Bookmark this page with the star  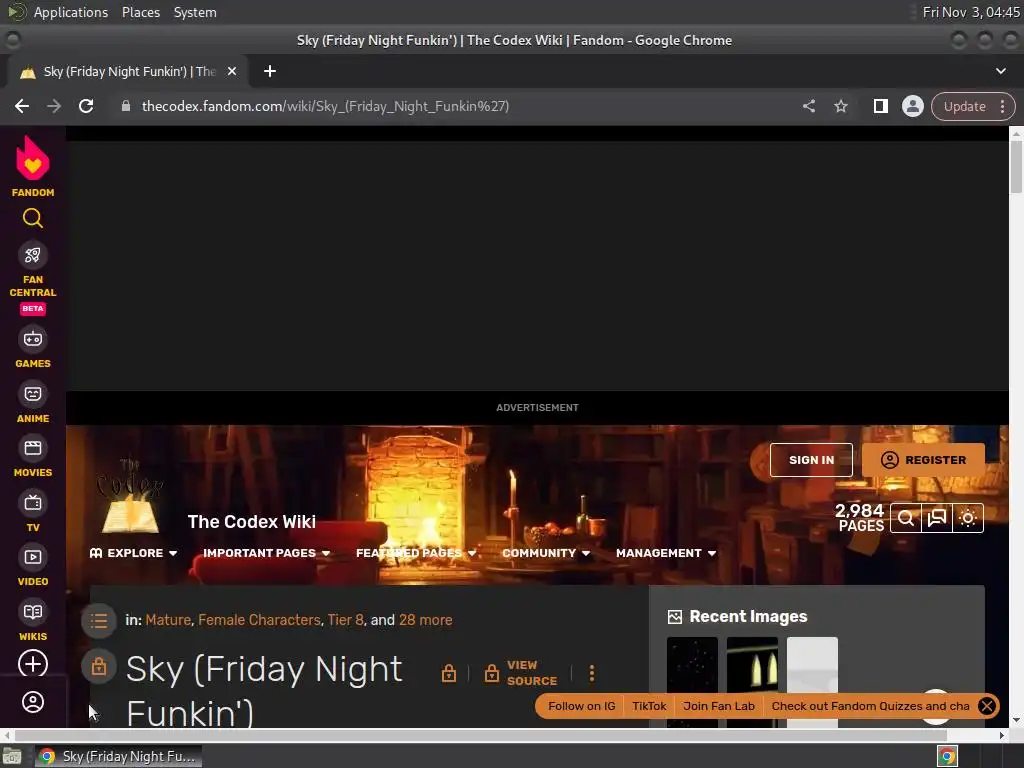pos(841,106)
